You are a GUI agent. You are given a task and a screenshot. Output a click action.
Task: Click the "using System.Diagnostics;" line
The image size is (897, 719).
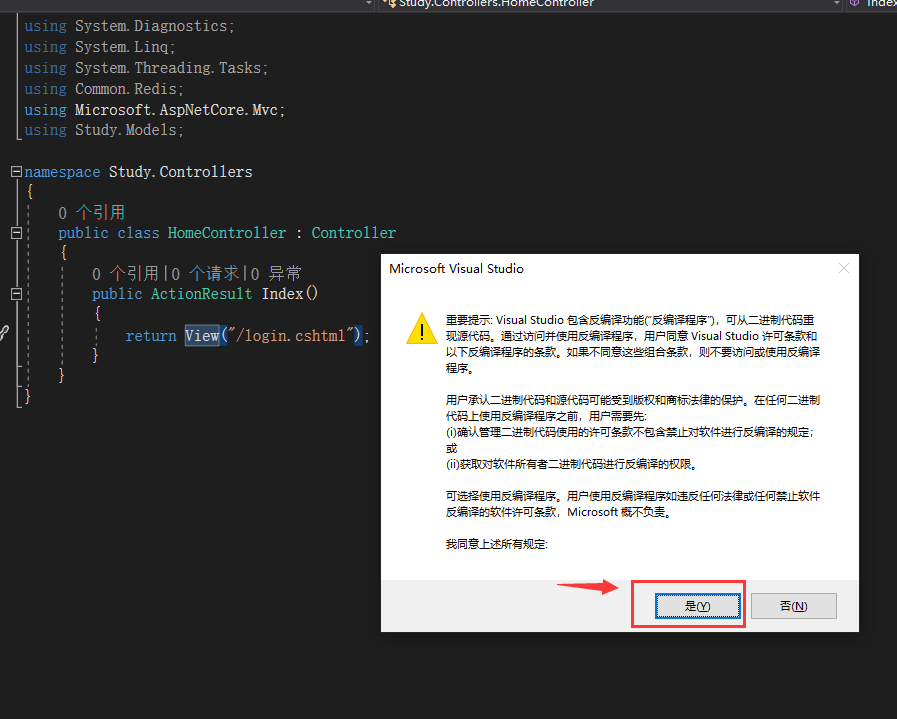[x=129, y=26]
